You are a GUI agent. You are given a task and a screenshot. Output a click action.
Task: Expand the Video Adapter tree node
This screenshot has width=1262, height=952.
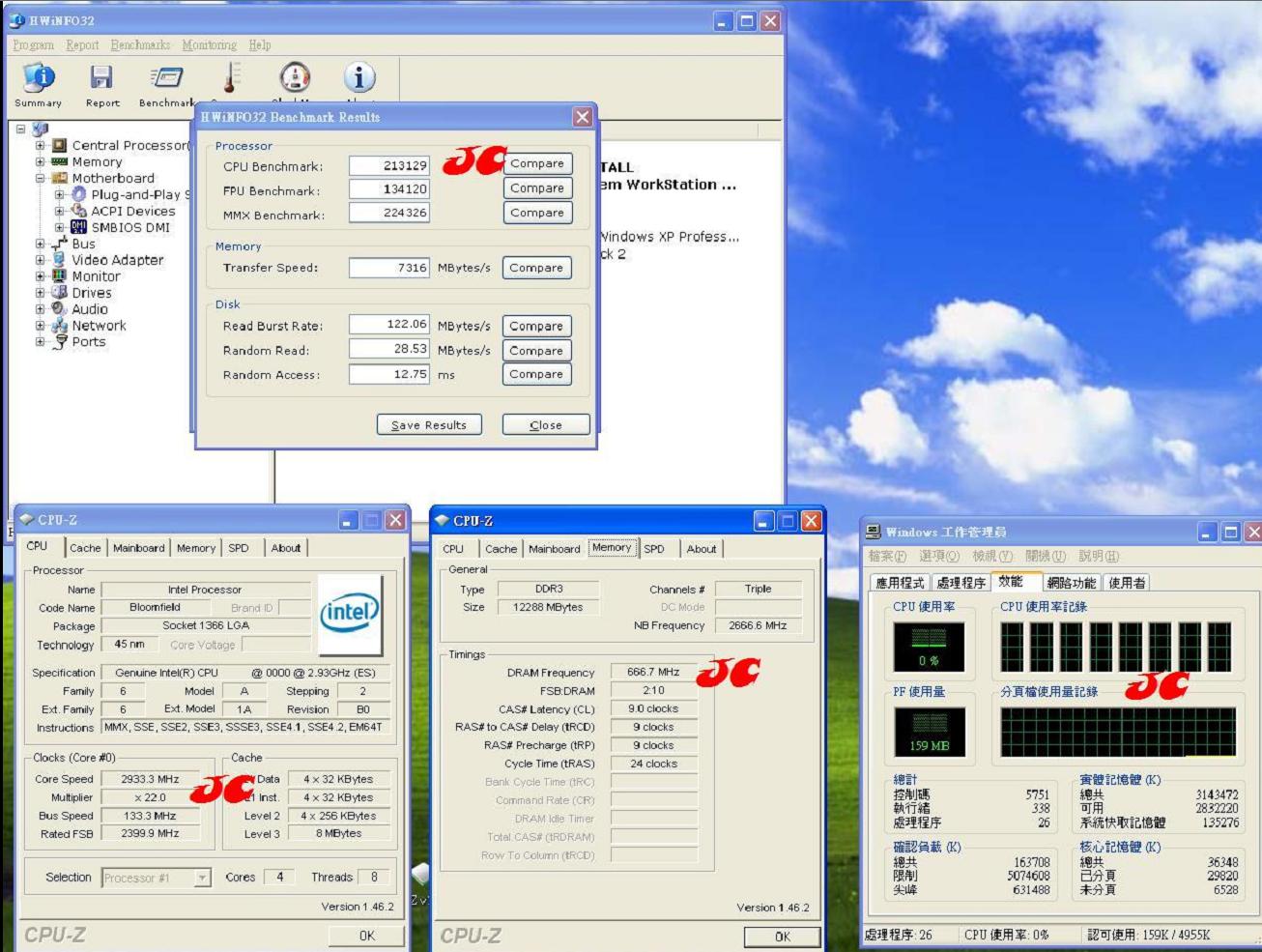(40, 260)
